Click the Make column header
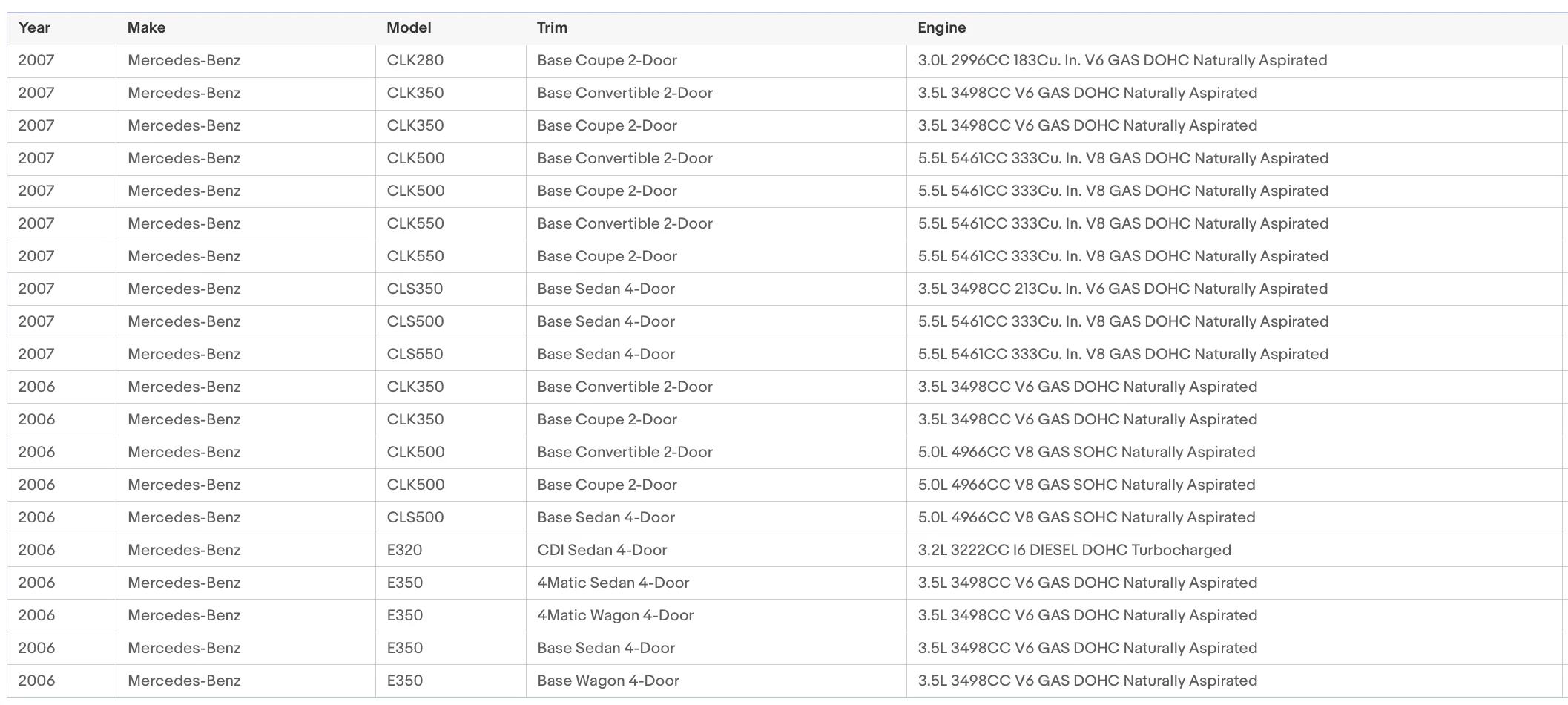 (246, 28)
